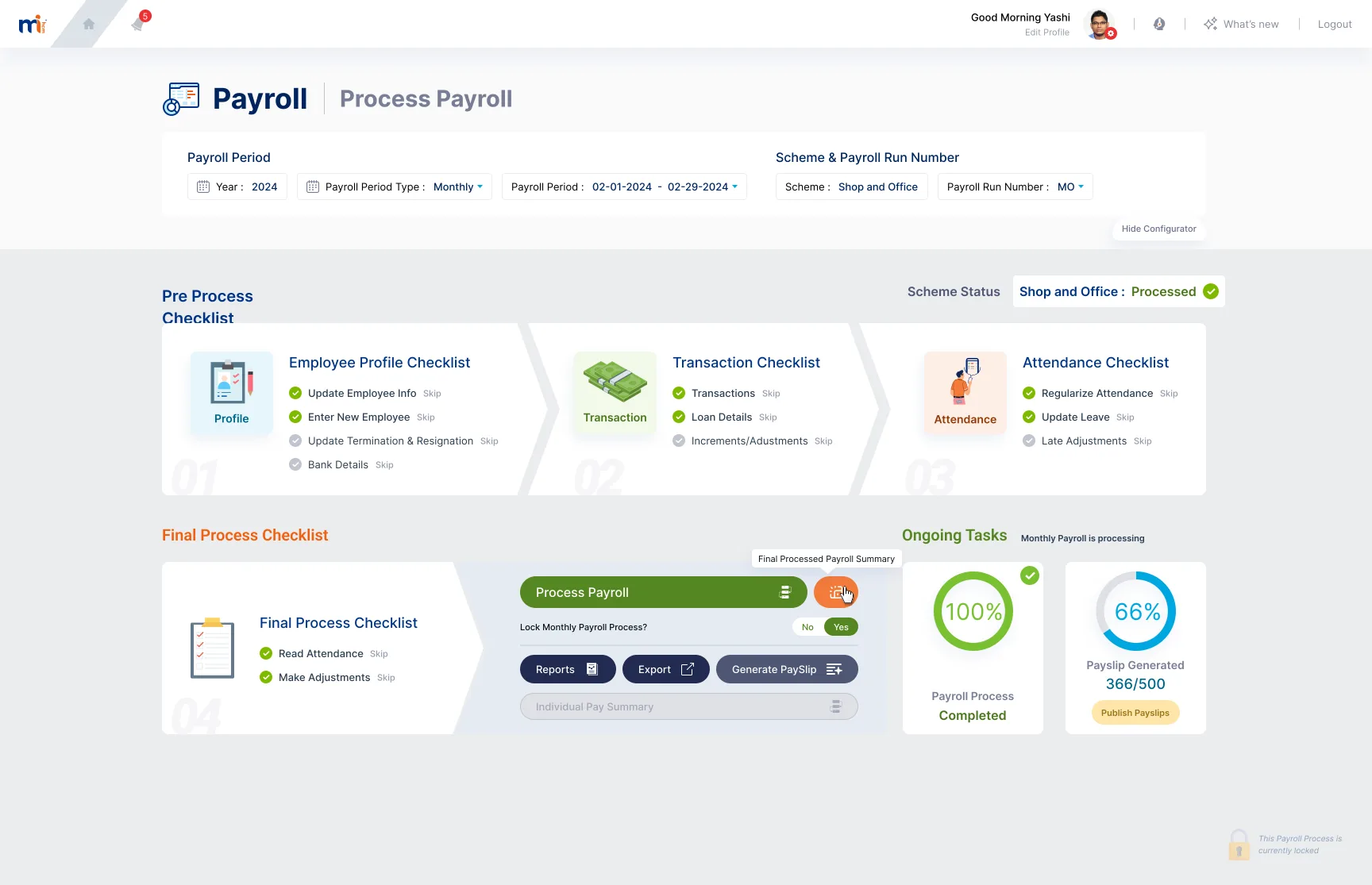1372x885 pixels.
Task: Click the icon inside Process Payroll button
Action: pyautogui.click(x=785, y=592)
